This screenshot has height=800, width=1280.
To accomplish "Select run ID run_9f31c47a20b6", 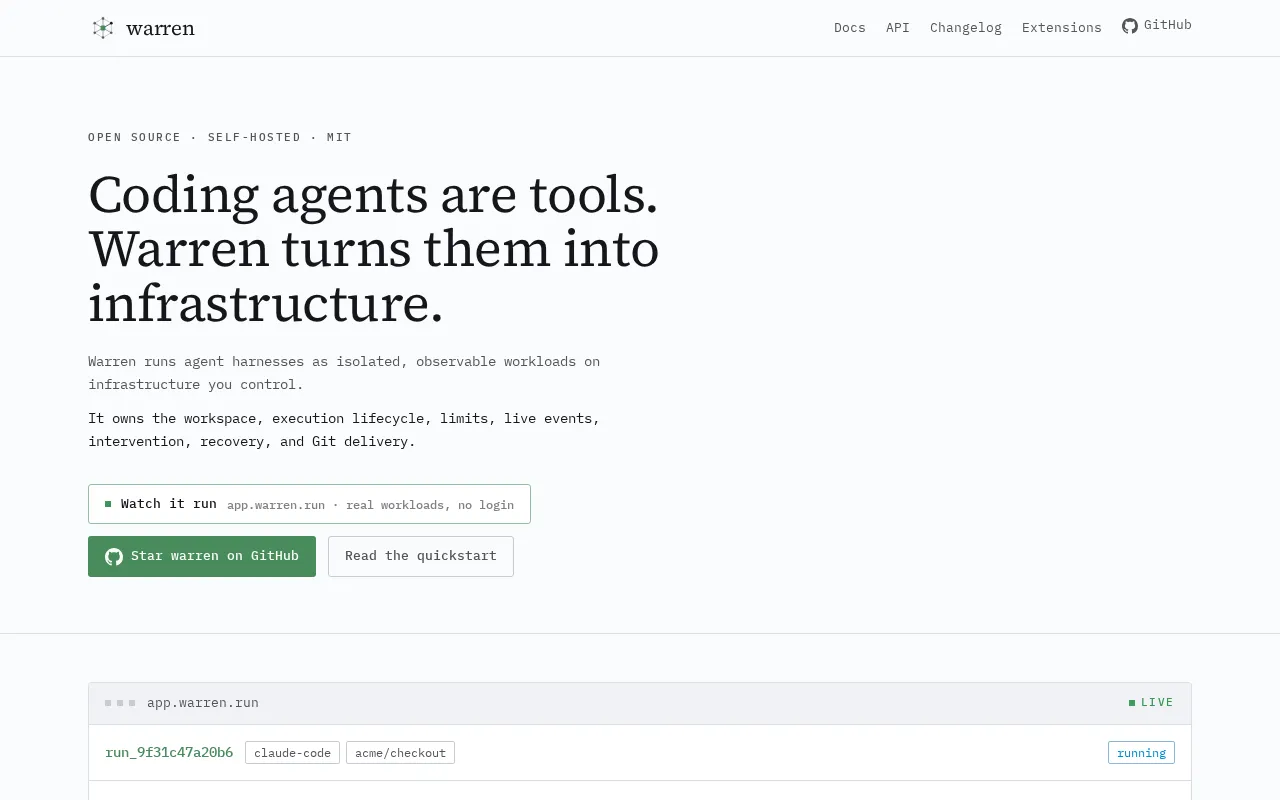I will click(169, 752).
